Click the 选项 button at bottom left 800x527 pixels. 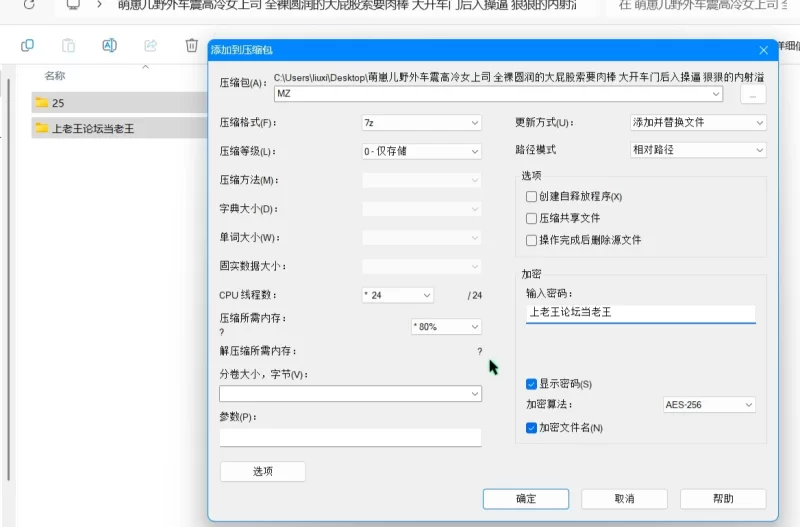263,471
